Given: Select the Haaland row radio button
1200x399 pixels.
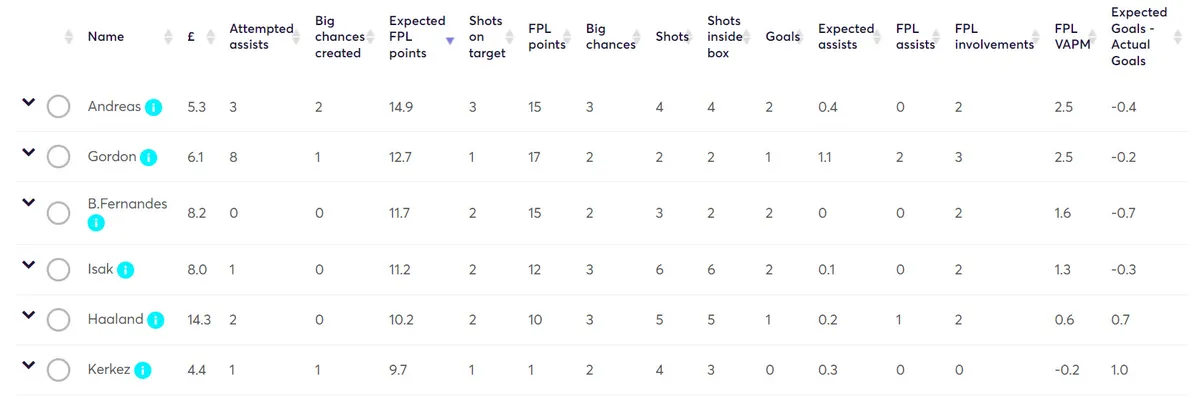Looking at the screenshot, I should pyautogui.click(x=58, y=319).
